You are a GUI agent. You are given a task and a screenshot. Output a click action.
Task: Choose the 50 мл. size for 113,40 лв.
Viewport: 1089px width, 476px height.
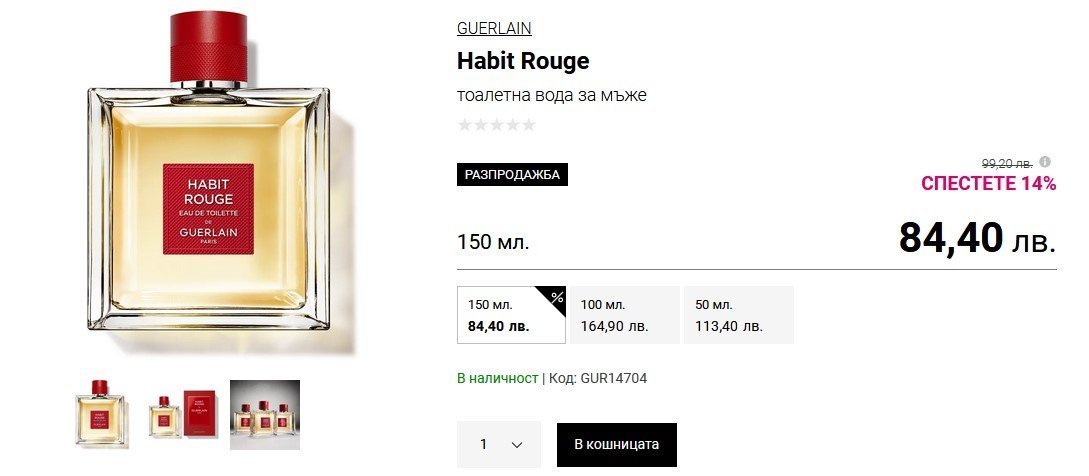(x=739, y=315)
